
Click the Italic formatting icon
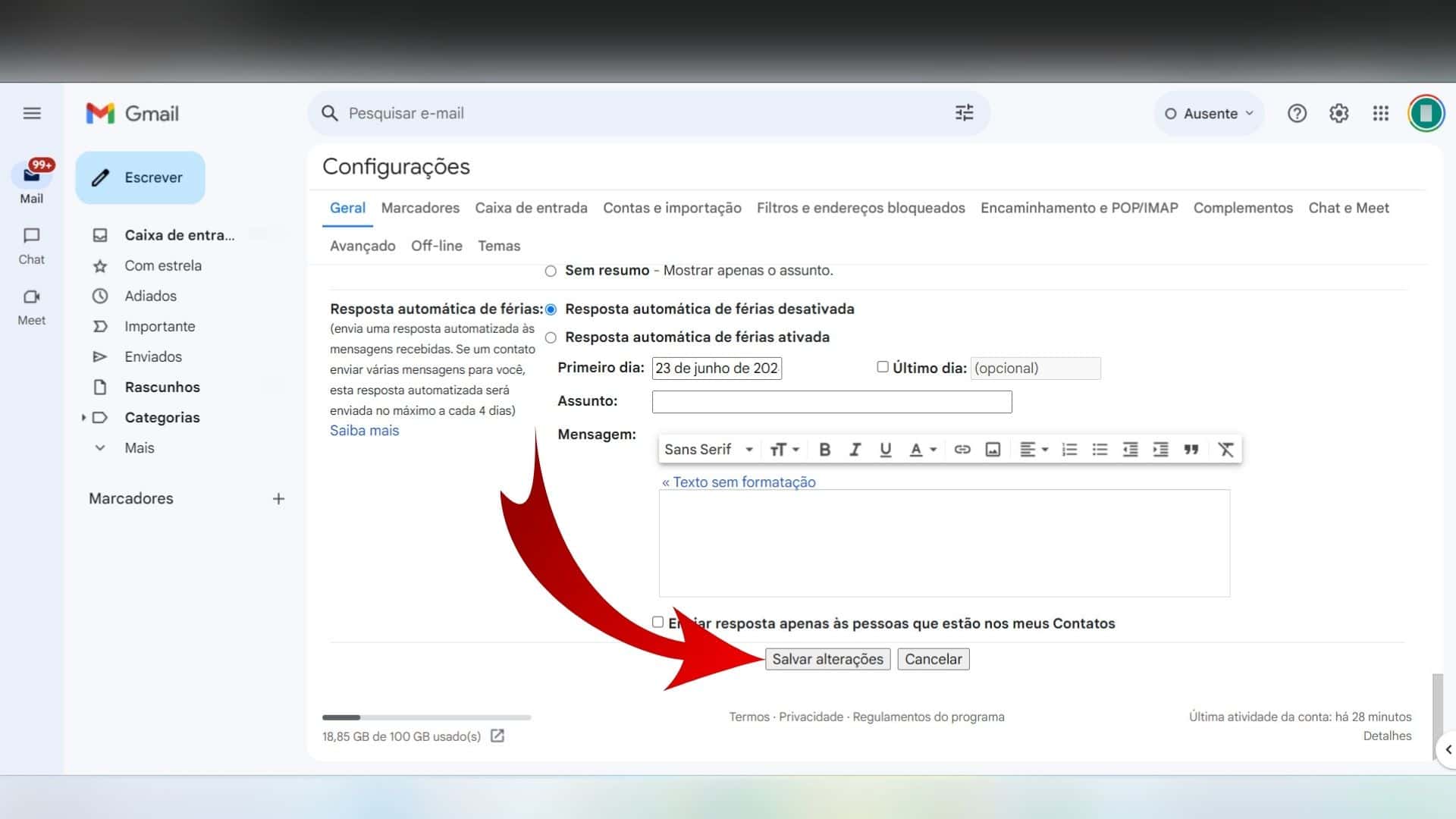pos(854,449)
